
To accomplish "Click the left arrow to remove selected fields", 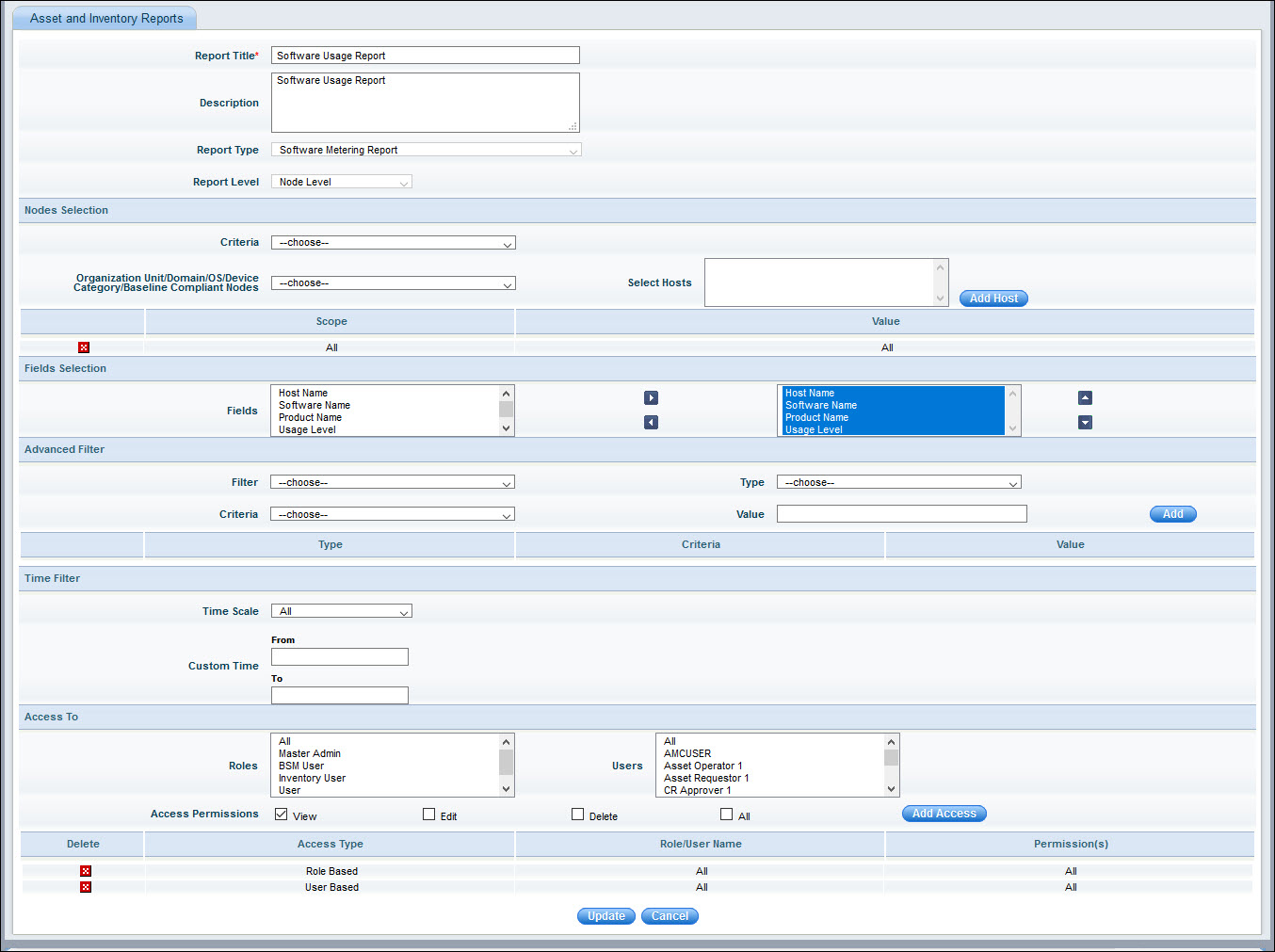I will pos(651,422).
